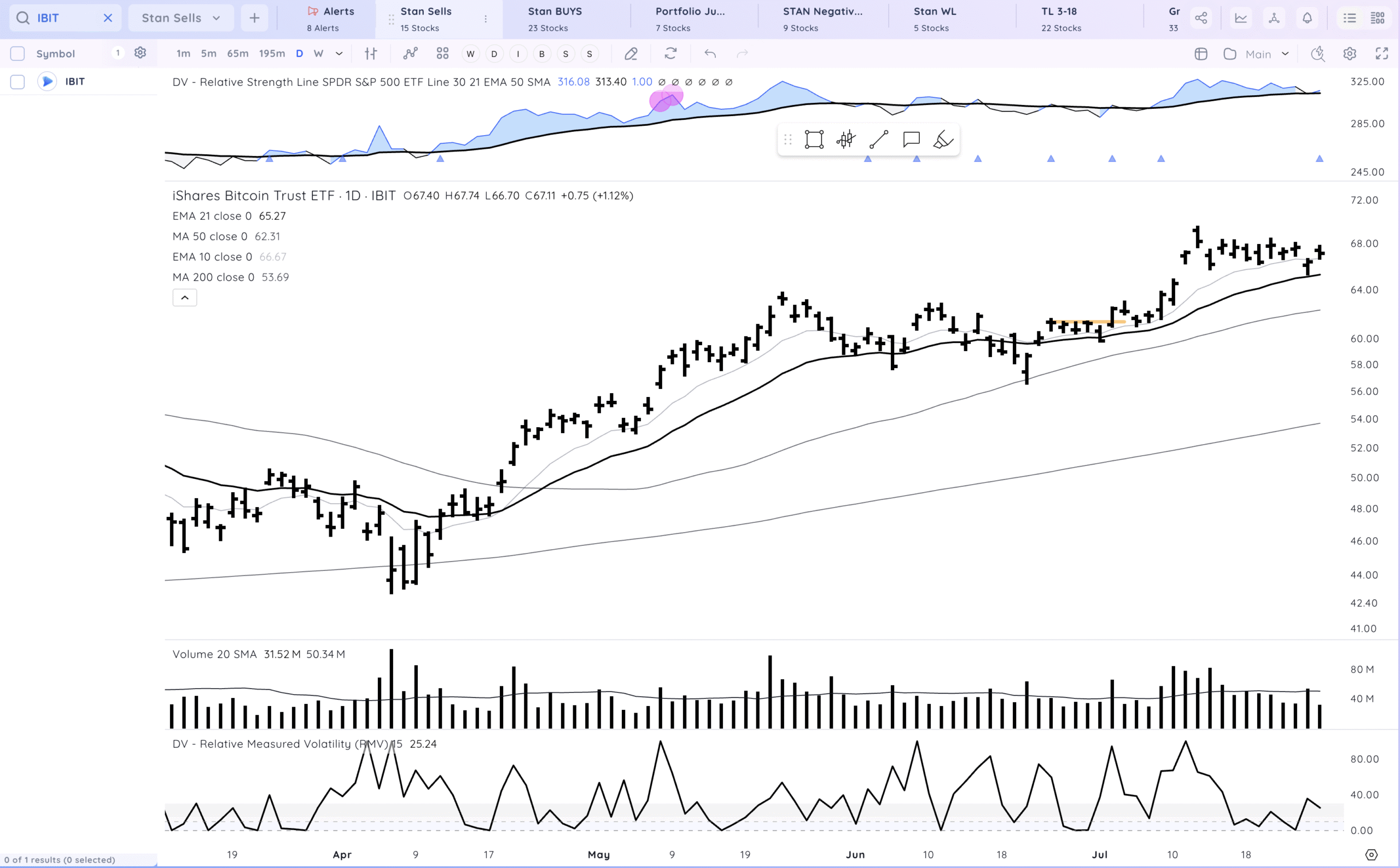Open the Stan Sells watchlist dropdown

pyautogui.click(x=181, y=18)
